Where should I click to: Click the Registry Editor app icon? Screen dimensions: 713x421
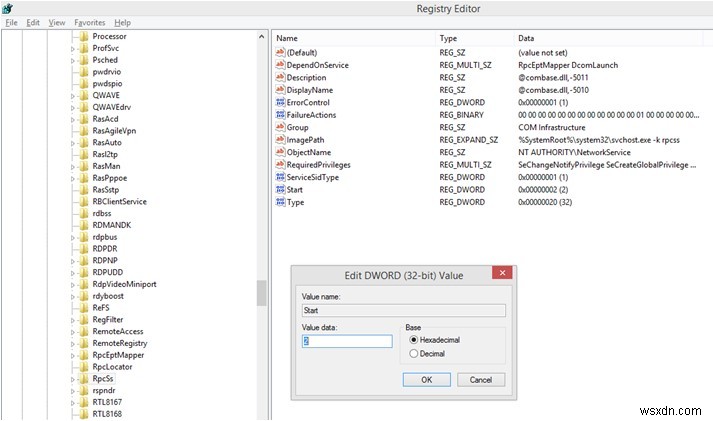7,8
